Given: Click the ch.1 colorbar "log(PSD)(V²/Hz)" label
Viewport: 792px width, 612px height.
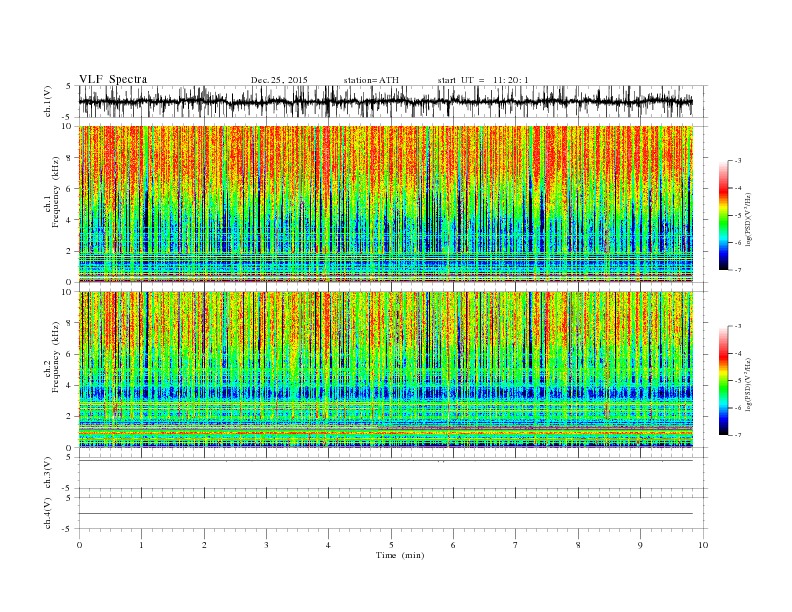Looking at the screenshot, I should [x=748, y=219].
